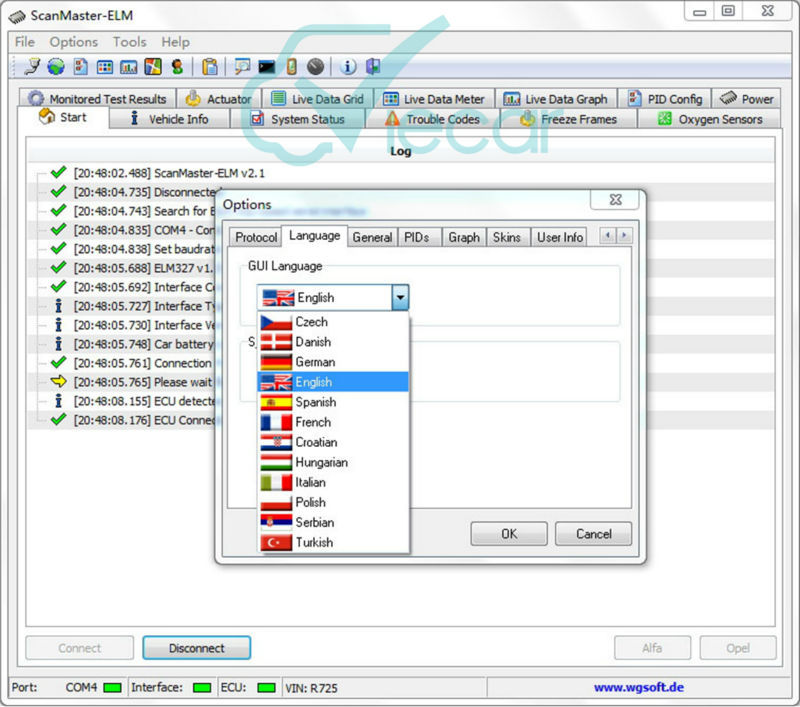Click the globe icon in the toolbar
Screen dimensions: 800x707
pos(56,67)
